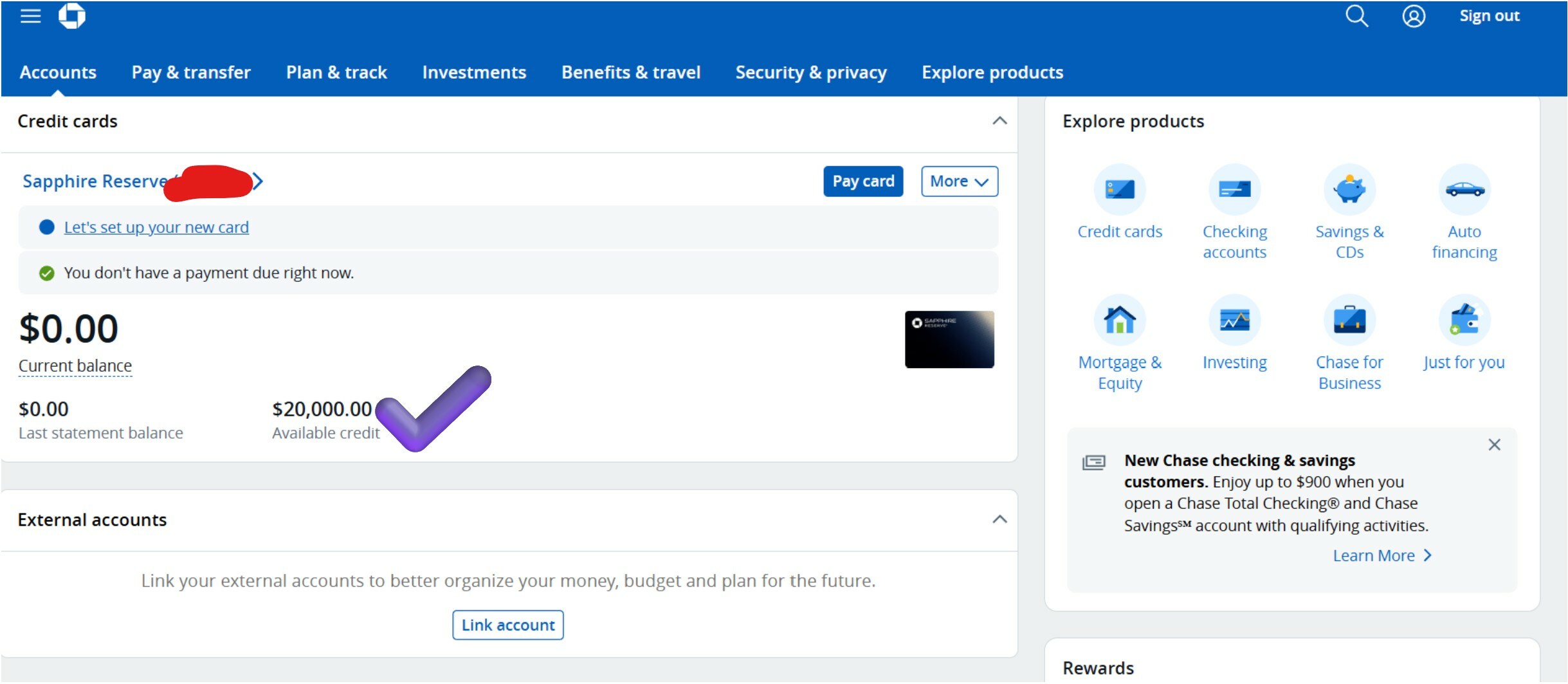Click the Explore products panel heading
Viewport: 1568px width, 684px height.
1133,121
